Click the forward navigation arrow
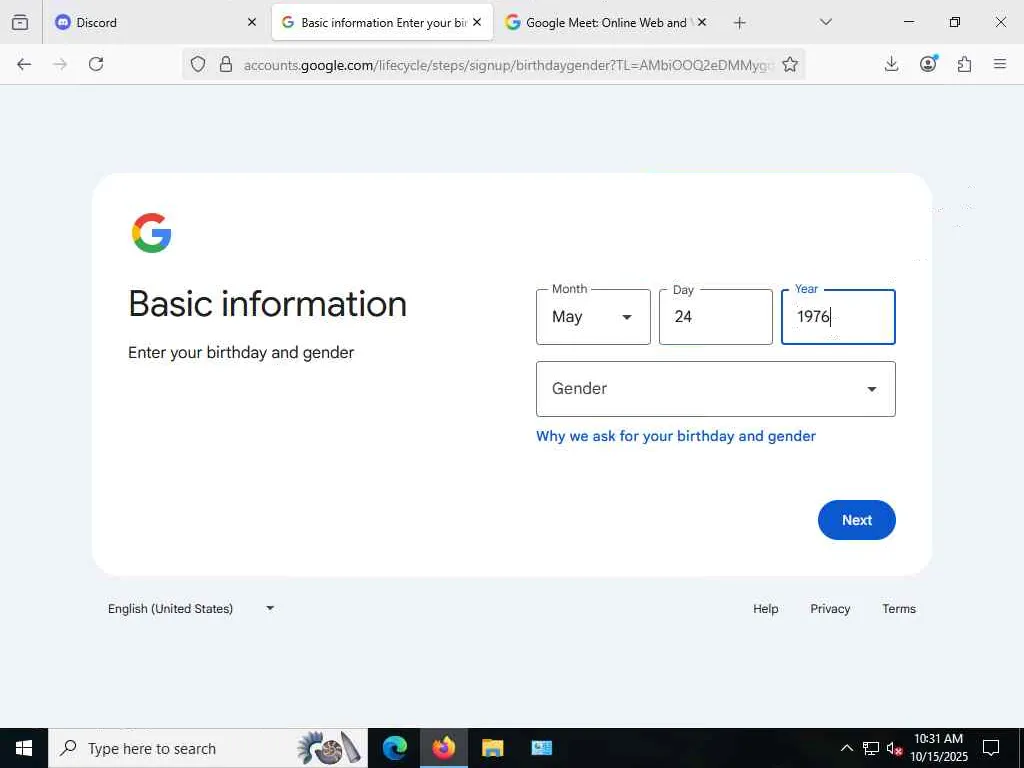This screenshot has width=1024, height=768. [x=60, y=64]
